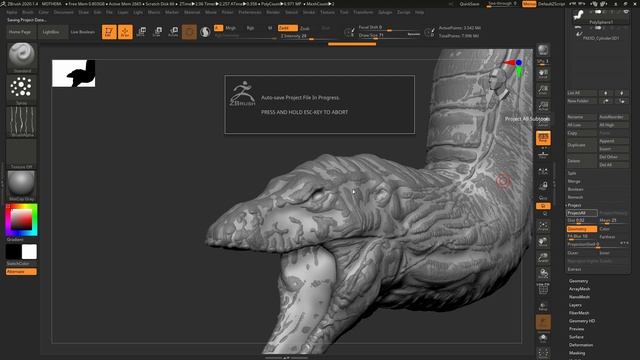Click the Solo mode icon
This screenshot has height=360, width=640.
[x=543, y=338]
